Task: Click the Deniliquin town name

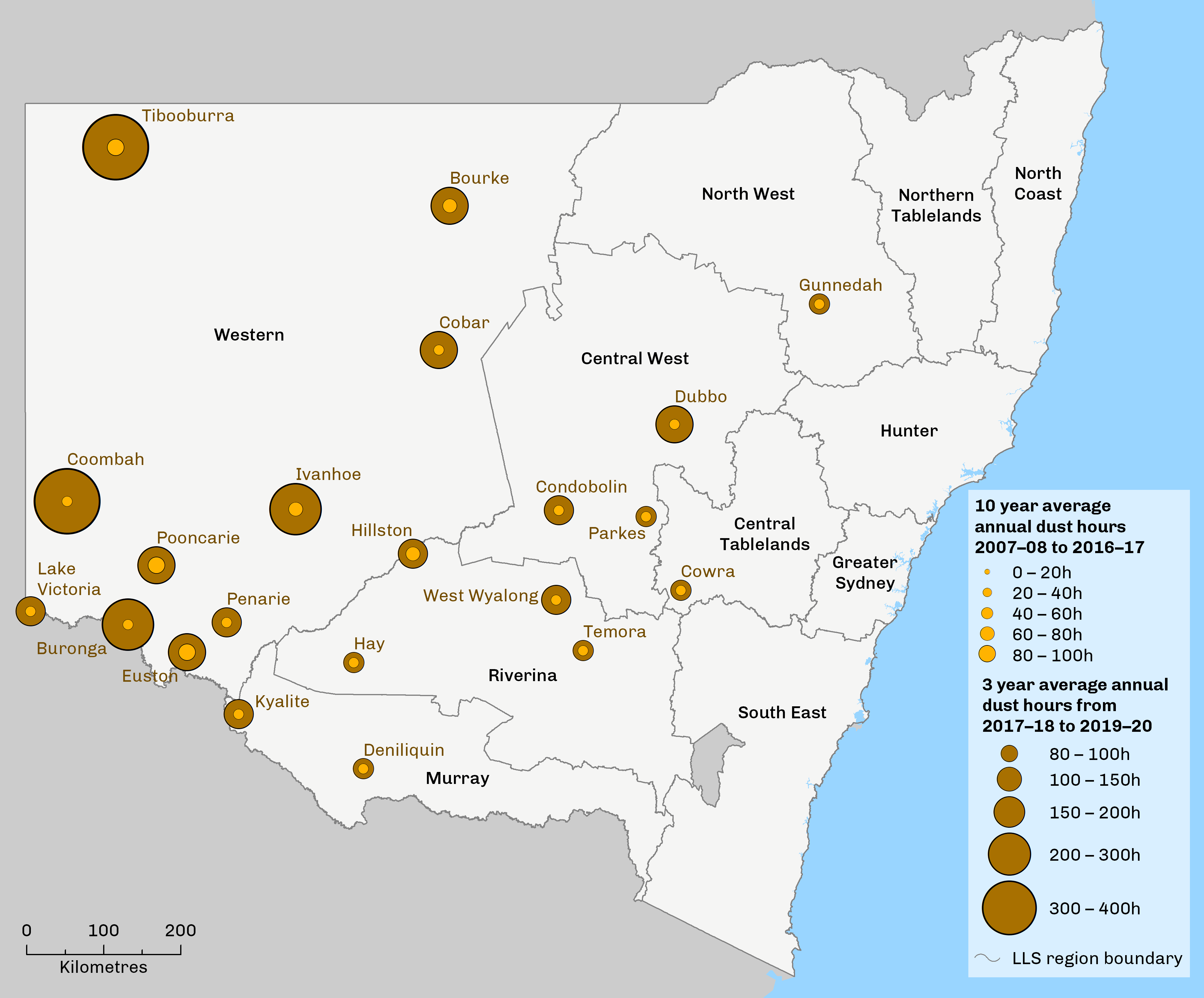Action: (404, 750)
